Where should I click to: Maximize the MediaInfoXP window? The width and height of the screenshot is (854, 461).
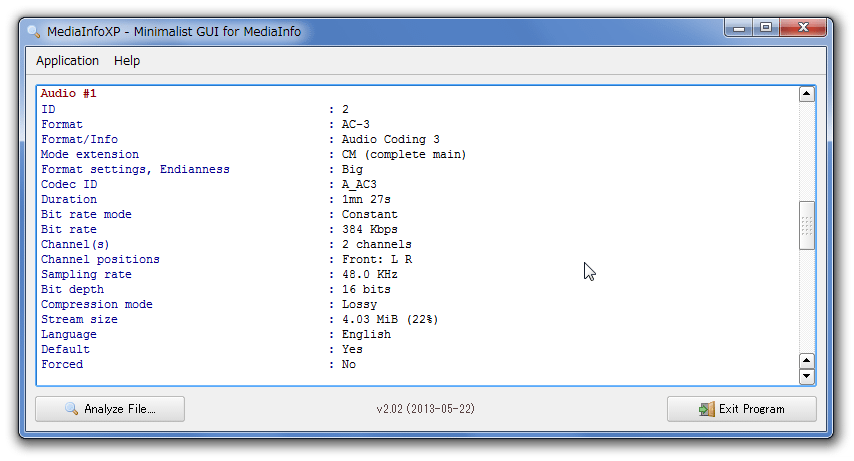(x=766, y=27)
